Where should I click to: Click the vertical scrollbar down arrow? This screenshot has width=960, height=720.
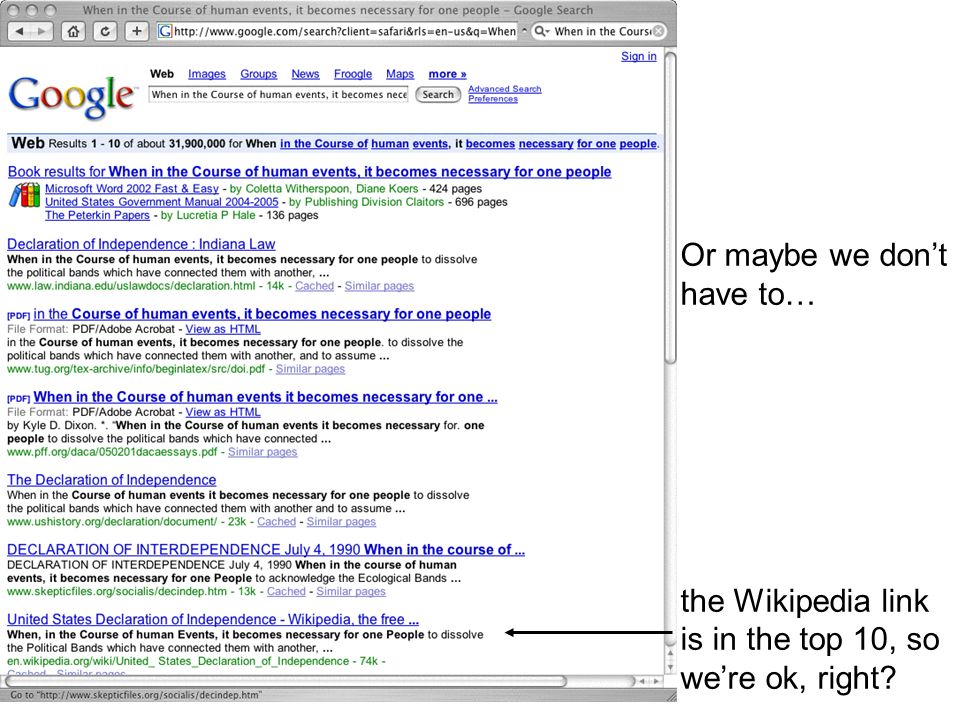[670, 667]
